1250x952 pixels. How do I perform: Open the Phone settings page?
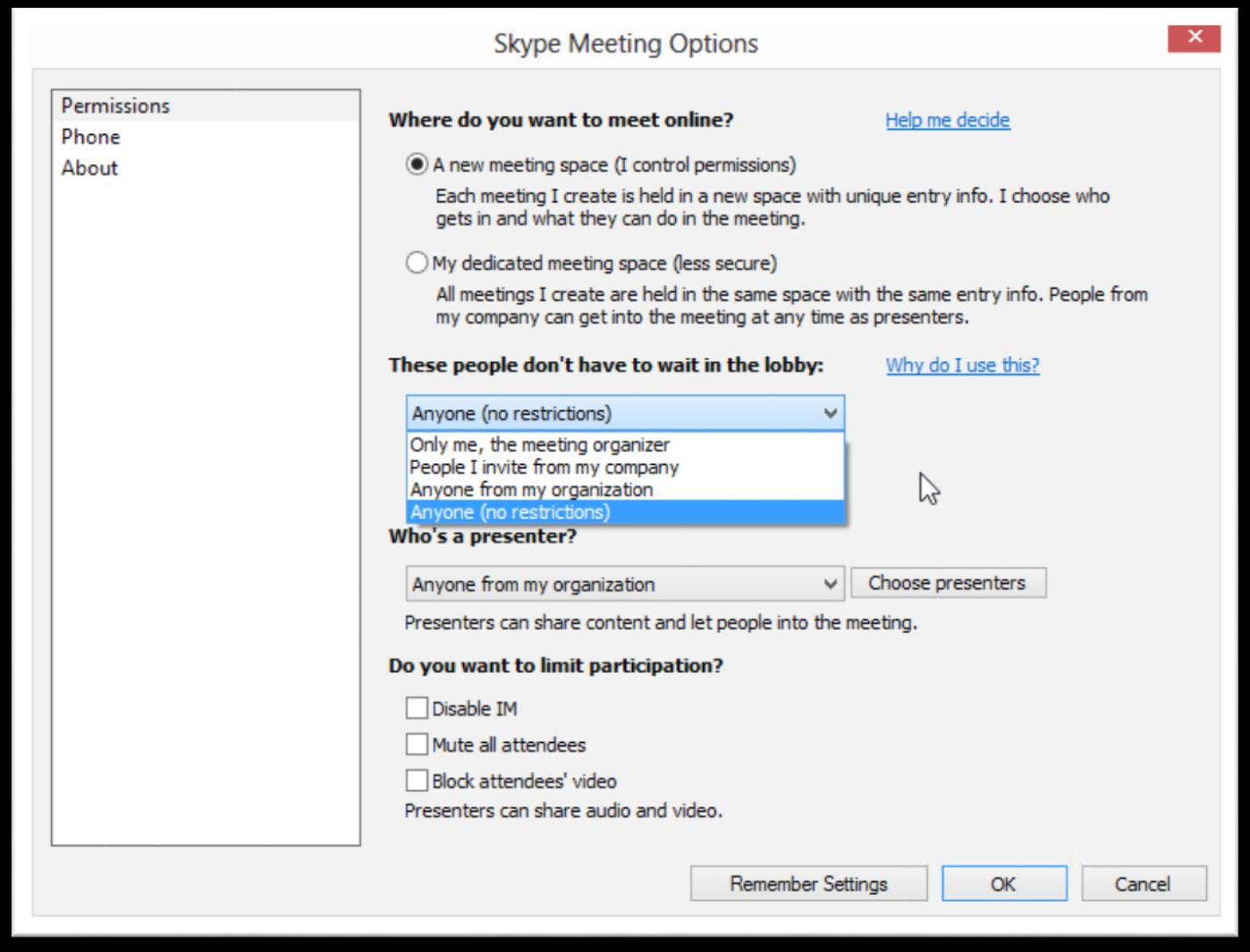pyautogui.click(x=206, y=137)
